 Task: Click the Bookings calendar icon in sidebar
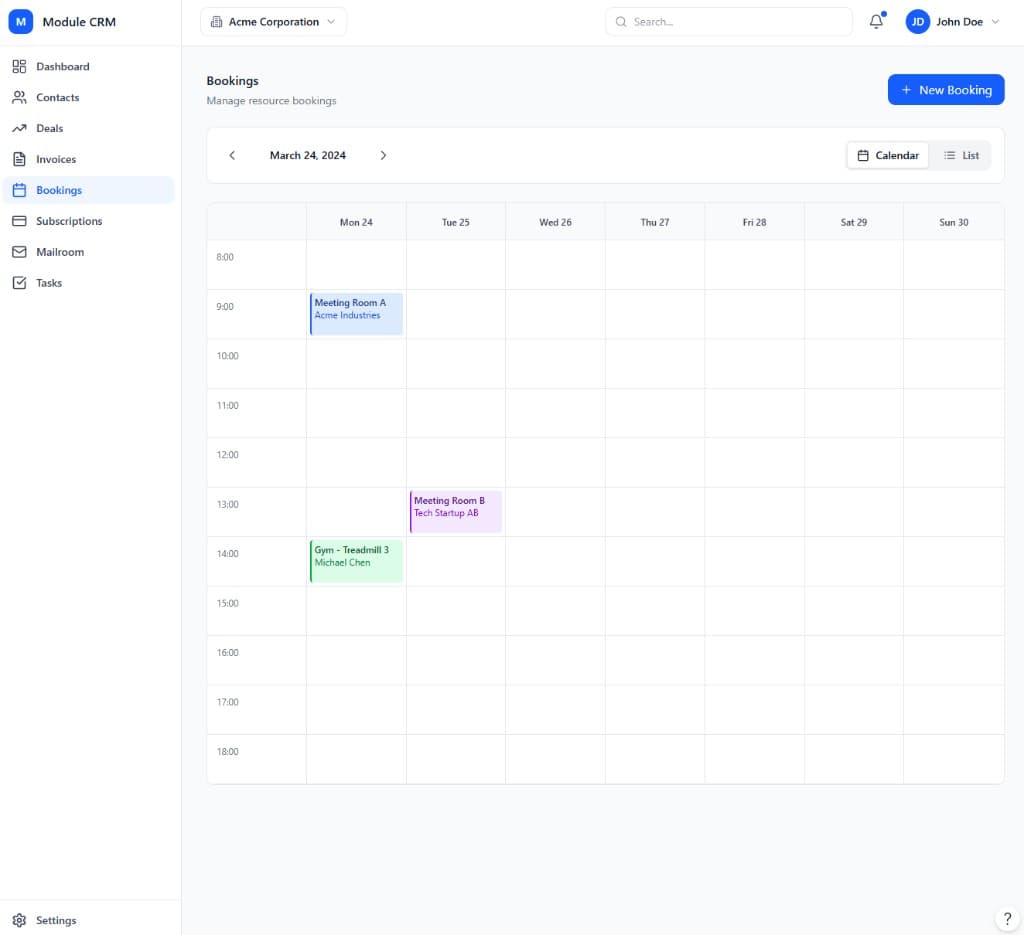pyautogui.click(x=20, y=190)
